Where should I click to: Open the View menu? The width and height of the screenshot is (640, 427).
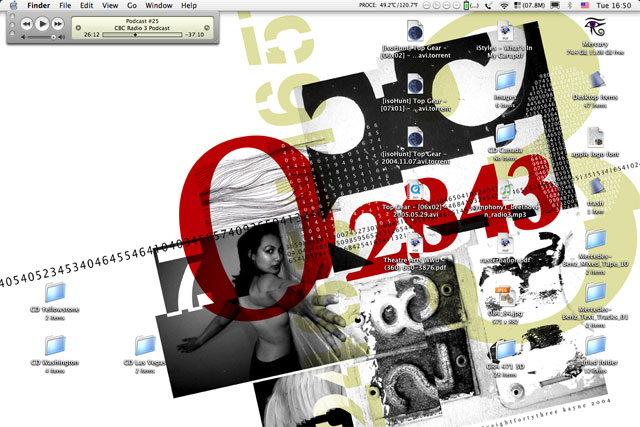tap(110, 5)
